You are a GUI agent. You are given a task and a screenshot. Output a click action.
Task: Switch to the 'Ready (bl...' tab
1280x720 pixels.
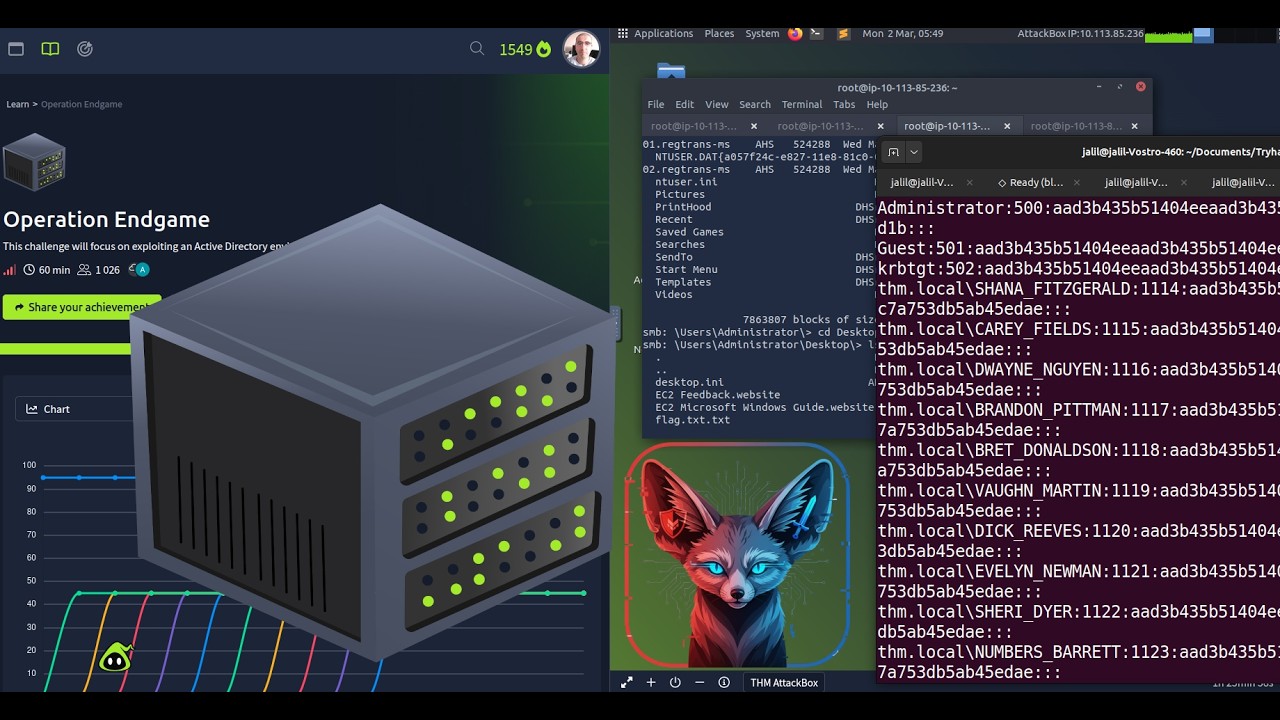1031,182
